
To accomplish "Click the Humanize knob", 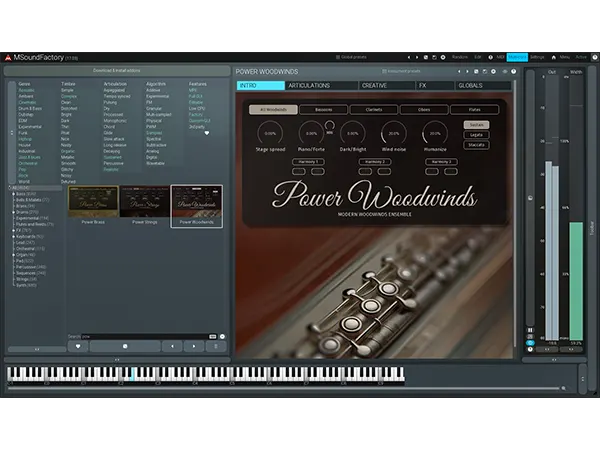I will [x=435, y=133].
